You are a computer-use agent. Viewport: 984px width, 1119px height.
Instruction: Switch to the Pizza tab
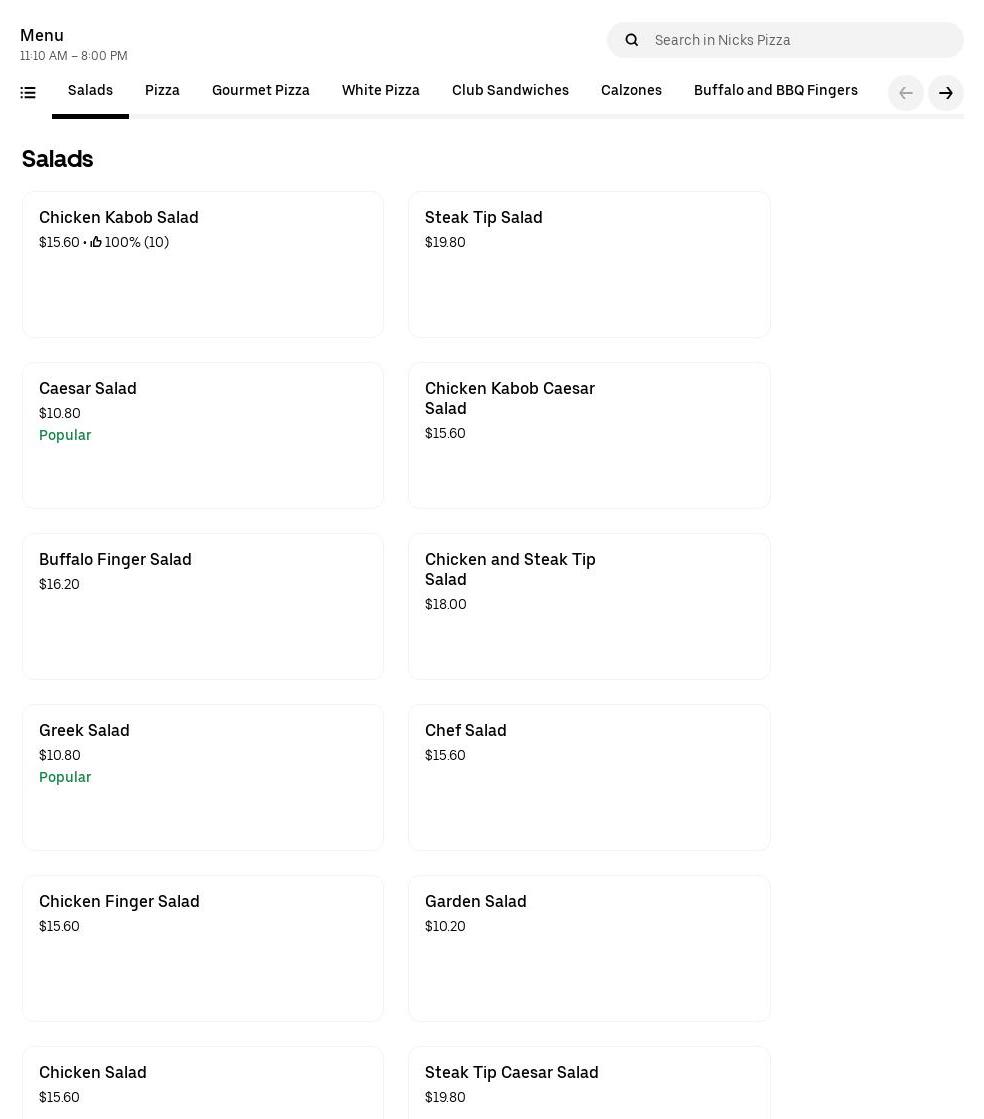pyautogui.click(x=162, y=91)
